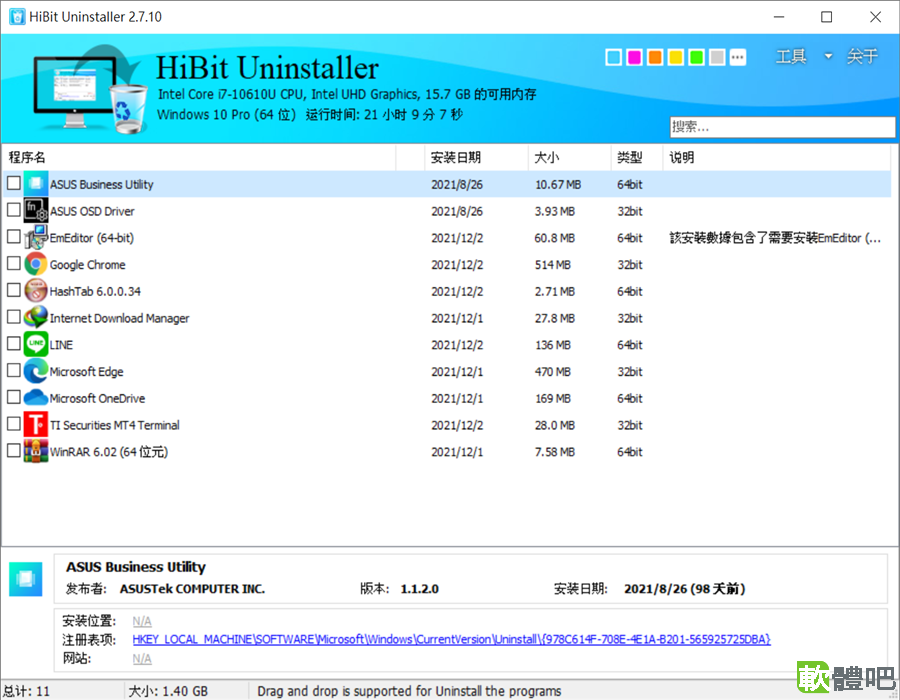Image resolution: width=900 pixels, height=700 pixels.
Task: Select the HashTab 6.0.0.34 row name
Action: coord(95,291)
